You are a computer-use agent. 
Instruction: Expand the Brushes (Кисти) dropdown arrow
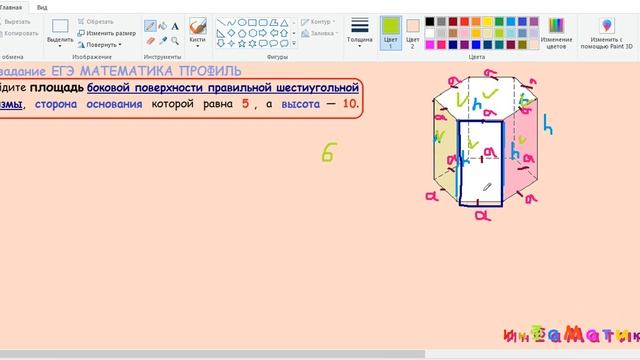pyautogui.click(x=198, y=46)
